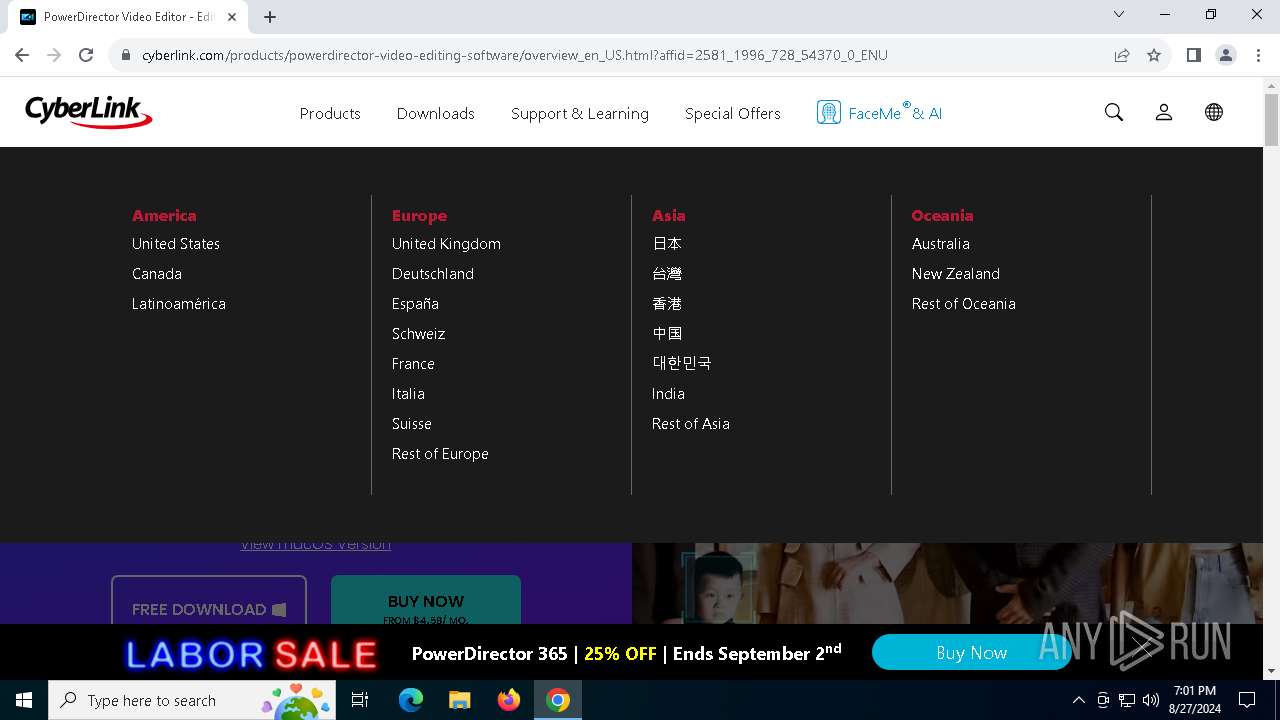Screen dimensions: 1280x720
Task: Open the taskbar clock and date
Action: click(x=1194, y=700)
